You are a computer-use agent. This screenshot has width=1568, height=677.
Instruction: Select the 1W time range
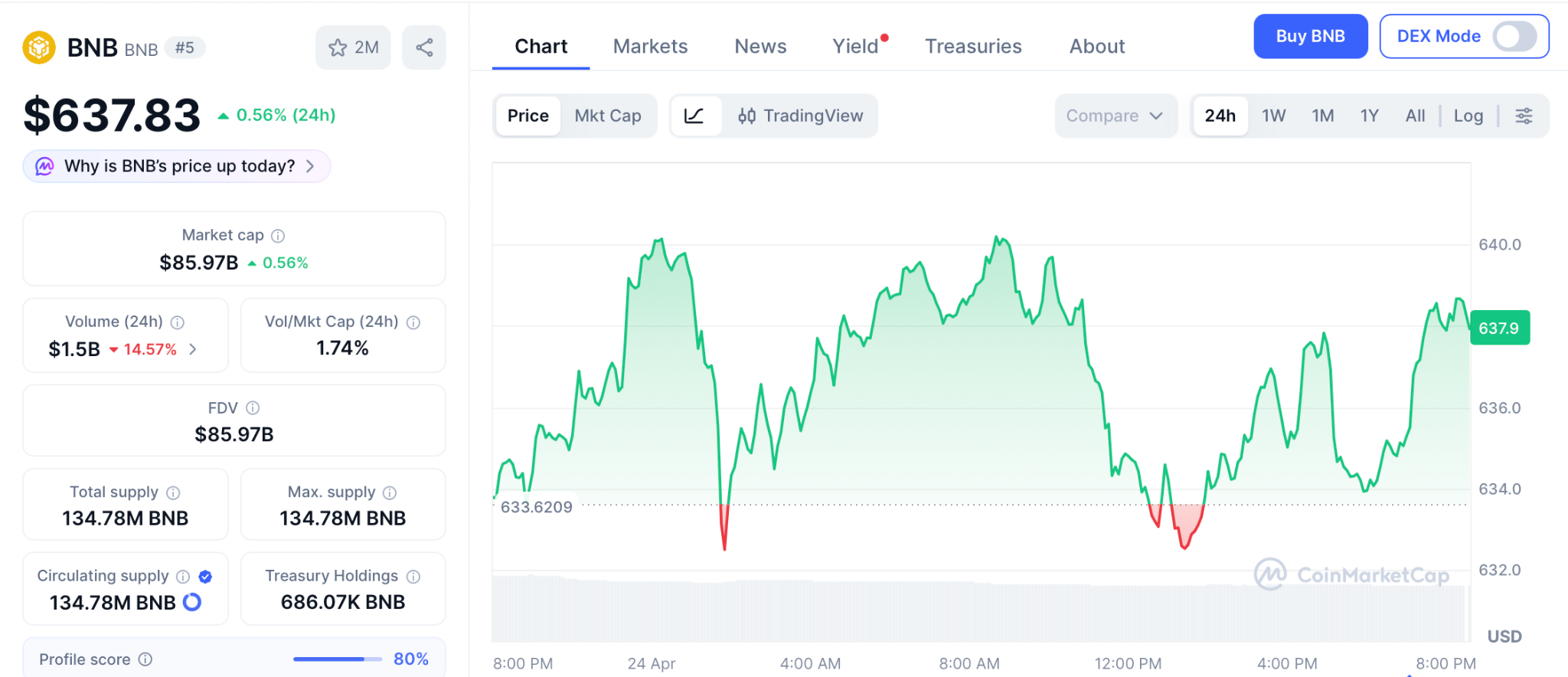(x=1273, y=116)
